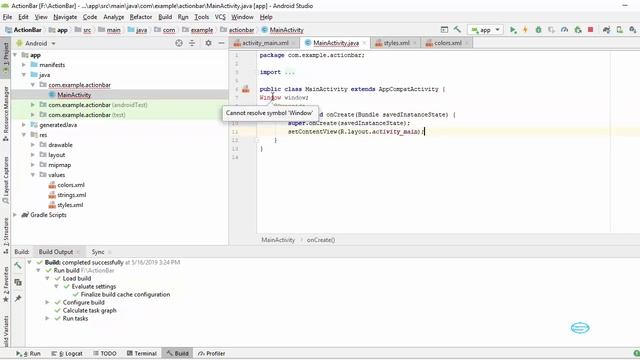Open Resource Manager side tab
Image resolution: width=640 pixels, height=360 pixels.
coord(5,113)
